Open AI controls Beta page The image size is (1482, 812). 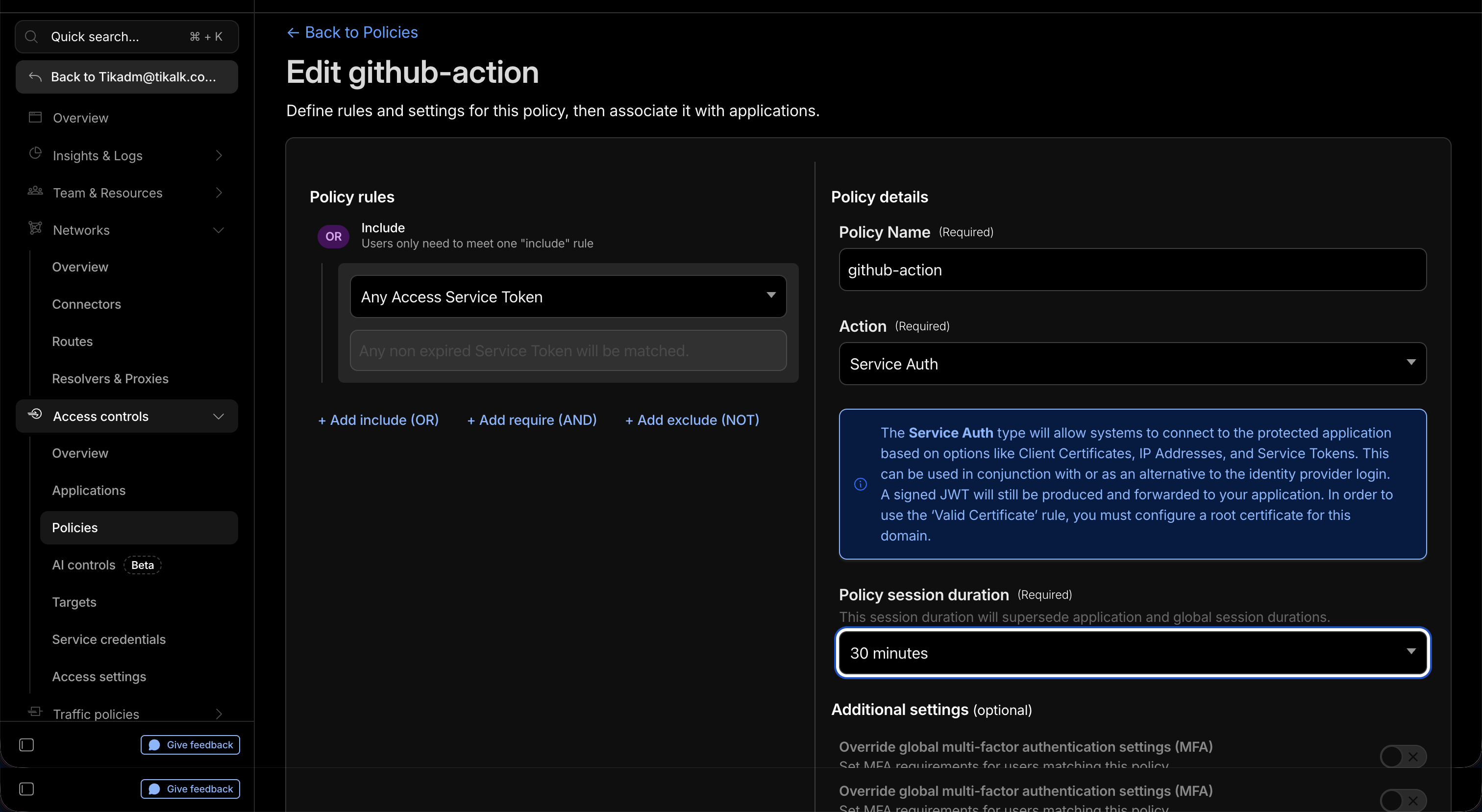(x=83, y=566)
